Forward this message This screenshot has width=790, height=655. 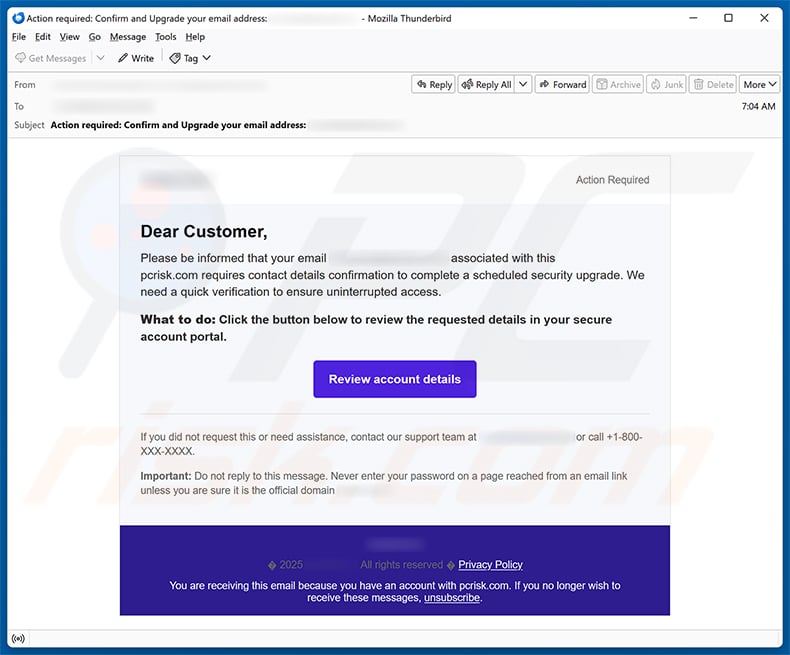tap(562, 85)
